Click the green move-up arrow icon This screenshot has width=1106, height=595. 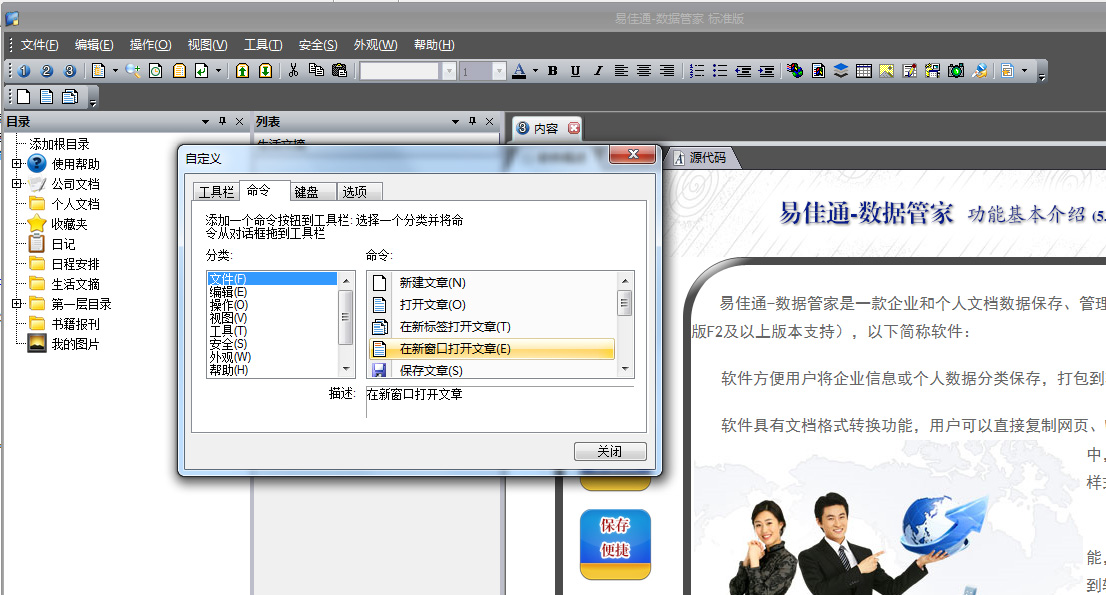pos(242,71)
